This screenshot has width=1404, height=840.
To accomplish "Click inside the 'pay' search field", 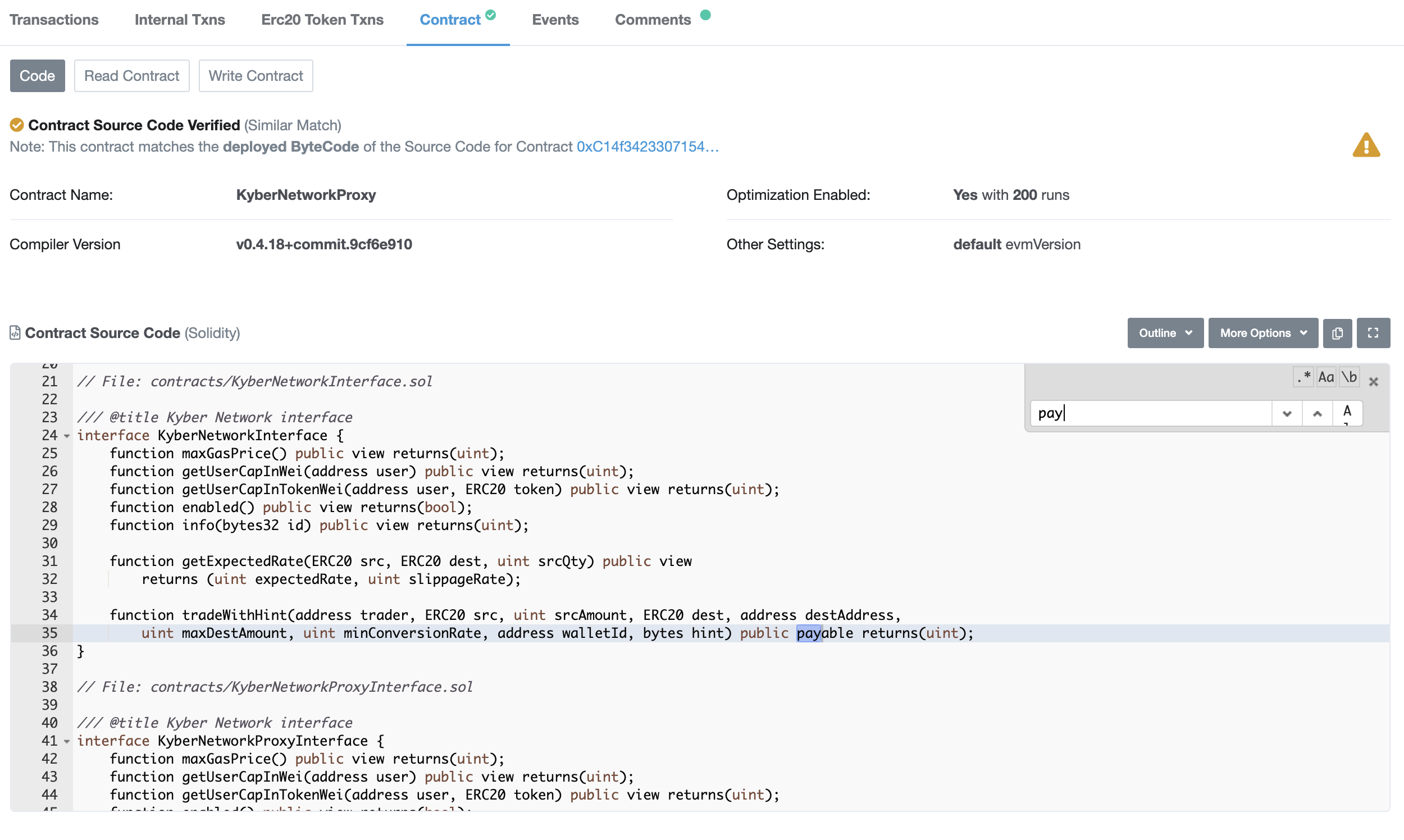I will [1149, 413].
